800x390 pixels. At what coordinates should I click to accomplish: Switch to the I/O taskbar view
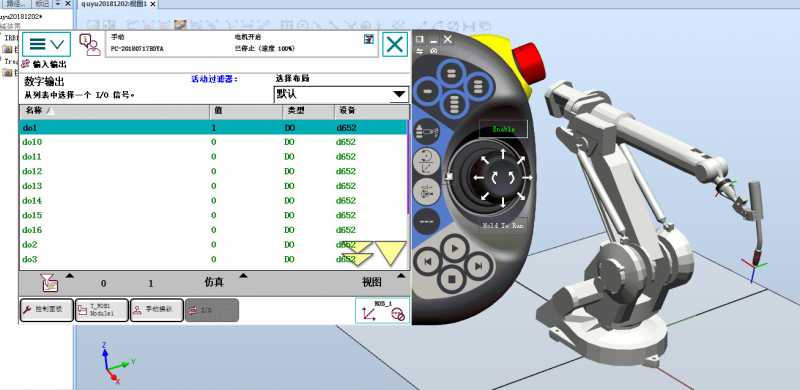point(211,310)
